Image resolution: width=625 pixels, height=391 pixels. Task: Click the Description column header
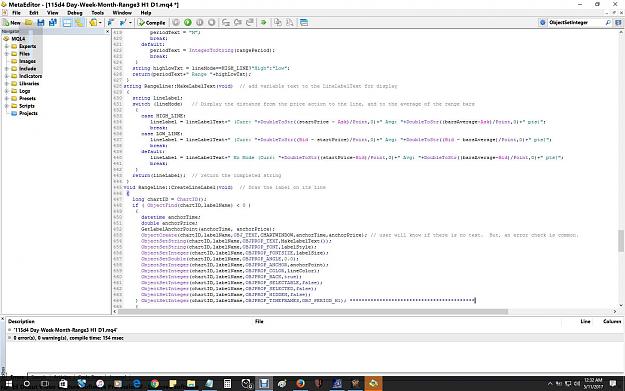pyautogui.click(x=21, y=322)
